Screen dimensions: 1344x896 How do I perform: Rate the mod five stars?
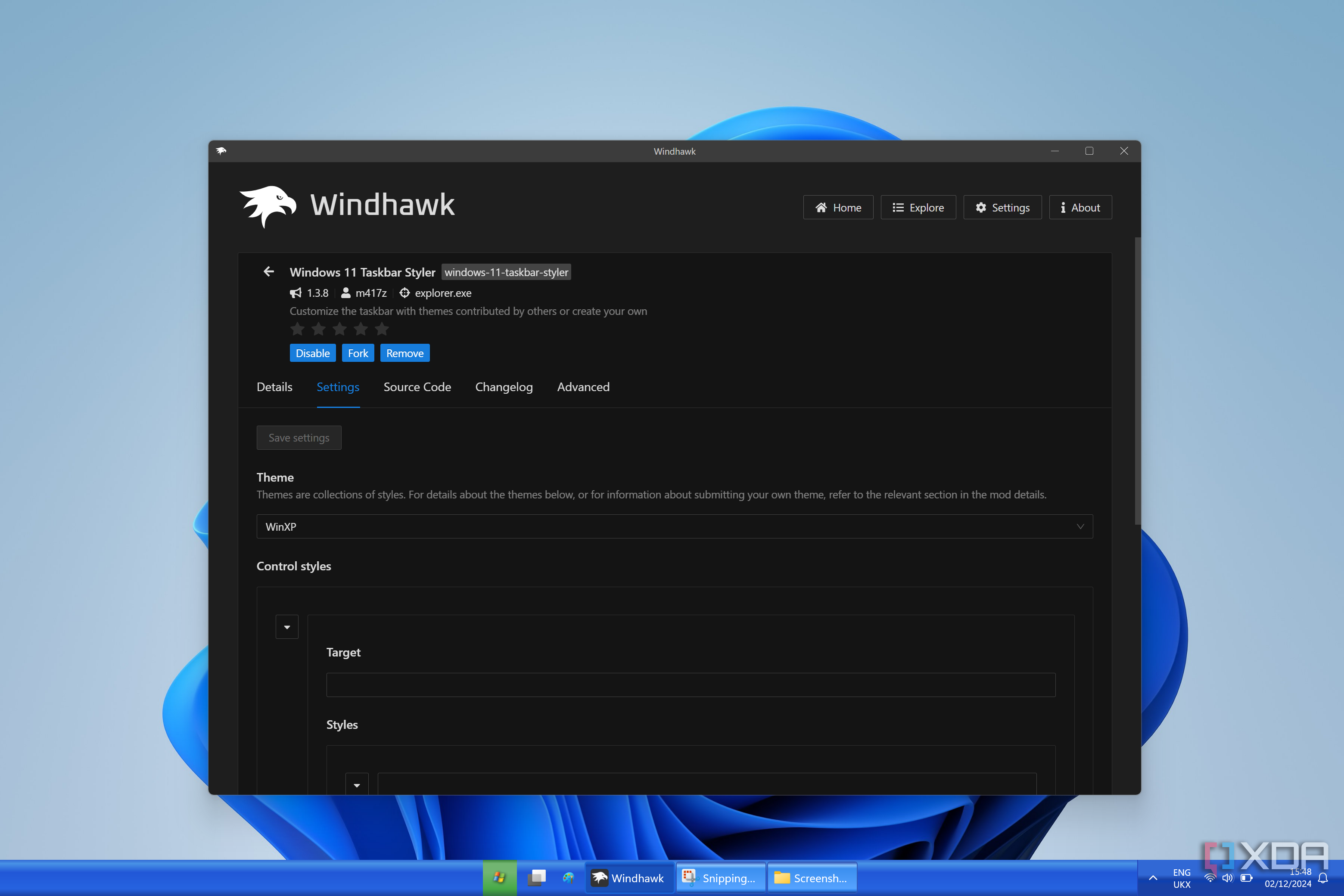pyautogui.click(x=382, y=329)
